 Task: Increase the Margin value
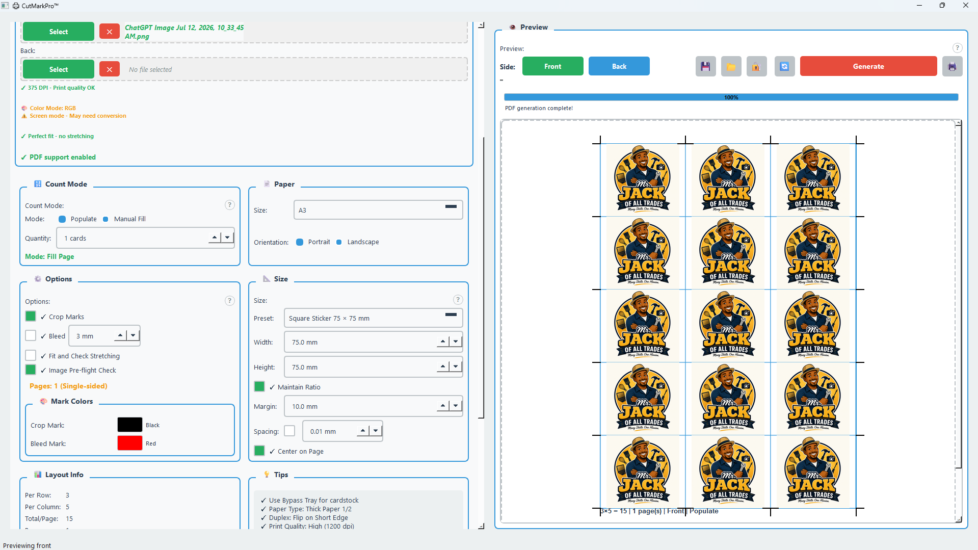coord(443,406)
